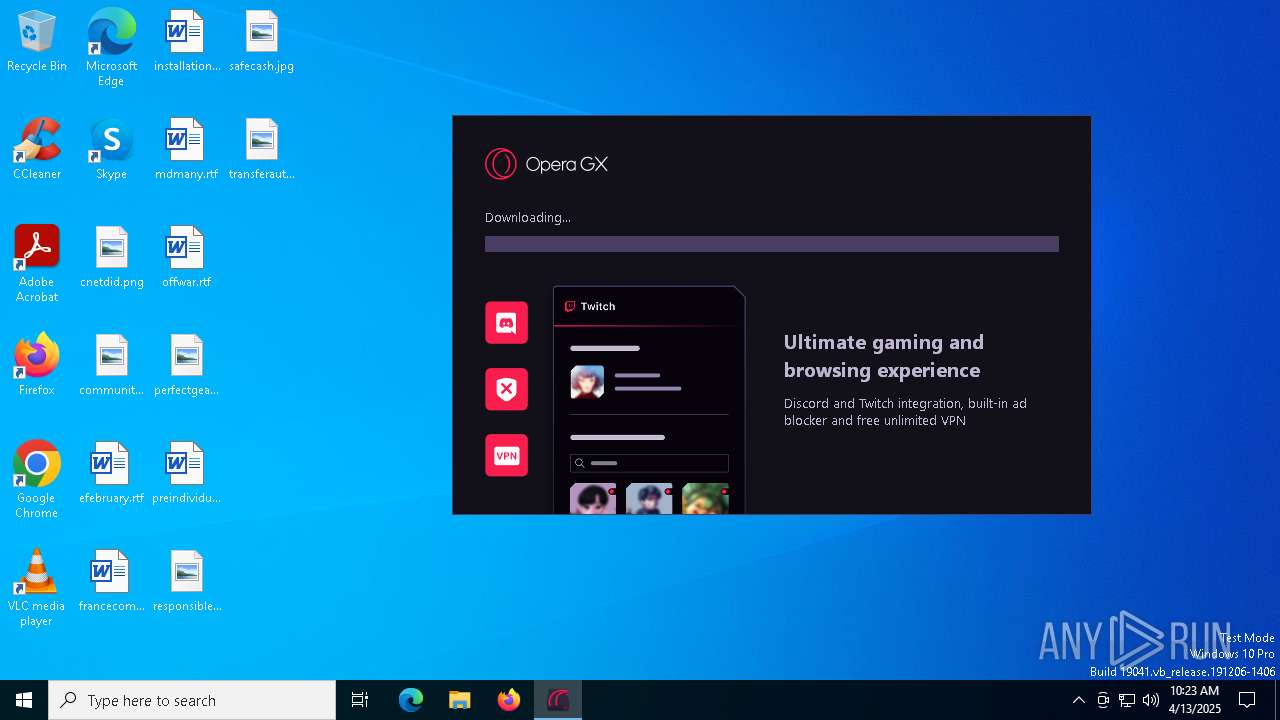The height and width of the screenshot is (720, 1280).
Task: Select the Microsoft Edge desktop shortcut
Action: (111, 48)
